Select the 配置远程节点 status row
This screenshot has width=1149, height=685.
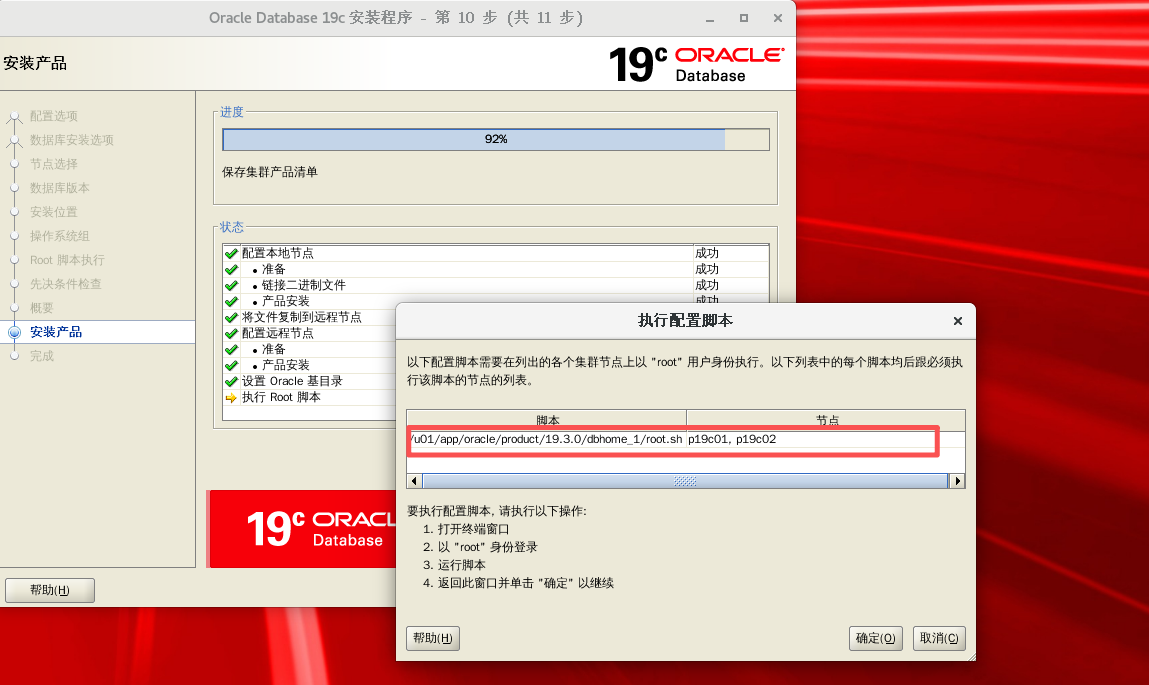(x=309, y=333)
